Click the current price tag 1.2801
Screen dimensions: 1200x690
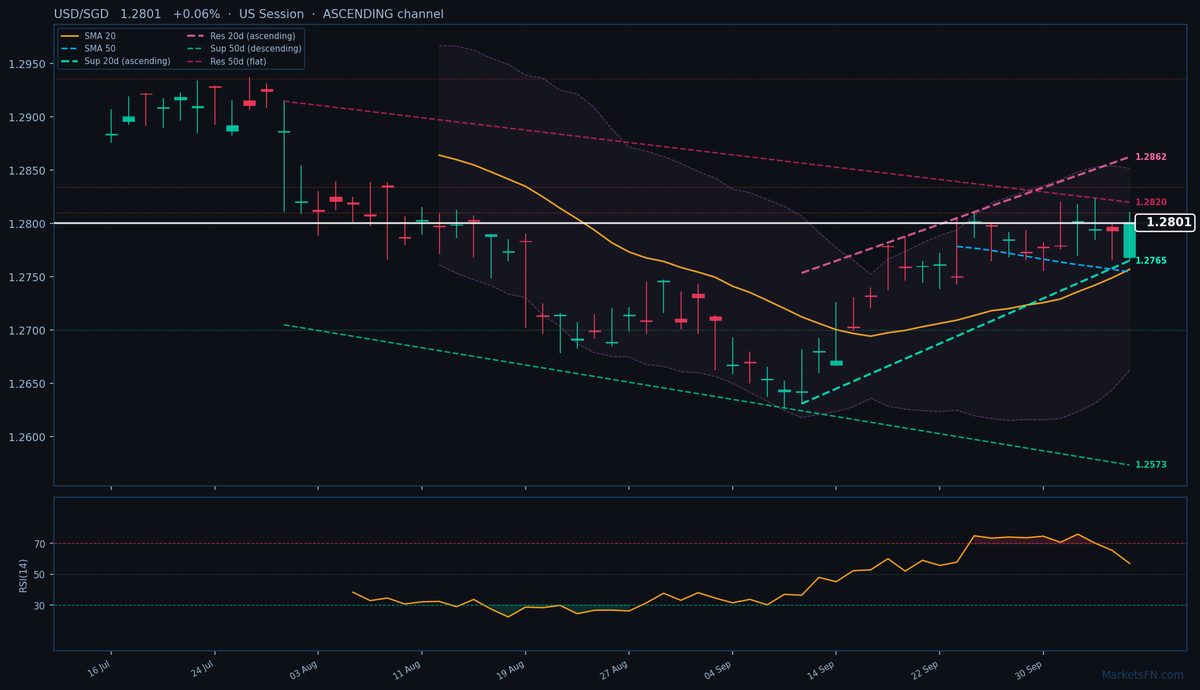[1165, 223]
